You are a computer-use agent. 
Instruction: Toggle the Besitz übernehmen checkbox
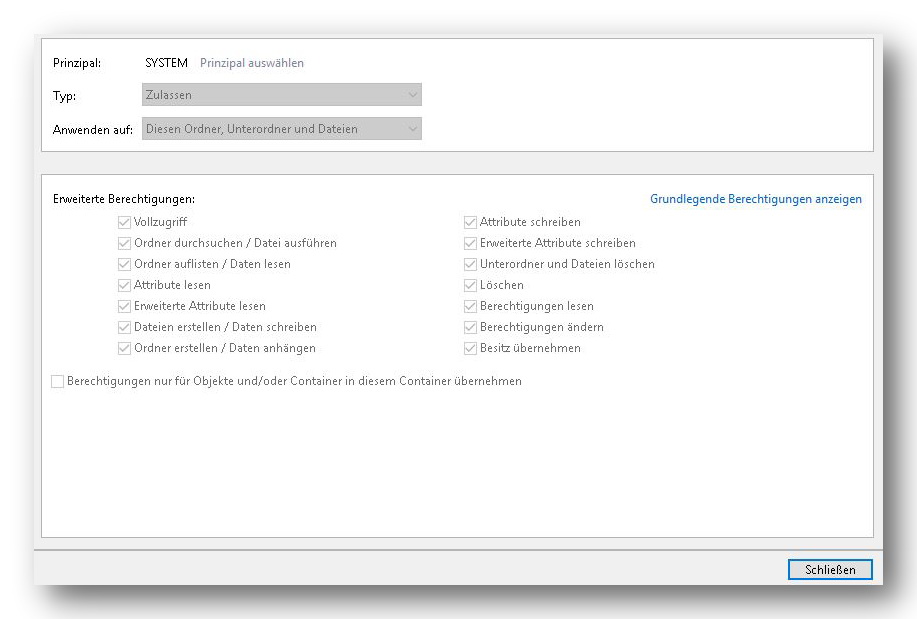470,349
